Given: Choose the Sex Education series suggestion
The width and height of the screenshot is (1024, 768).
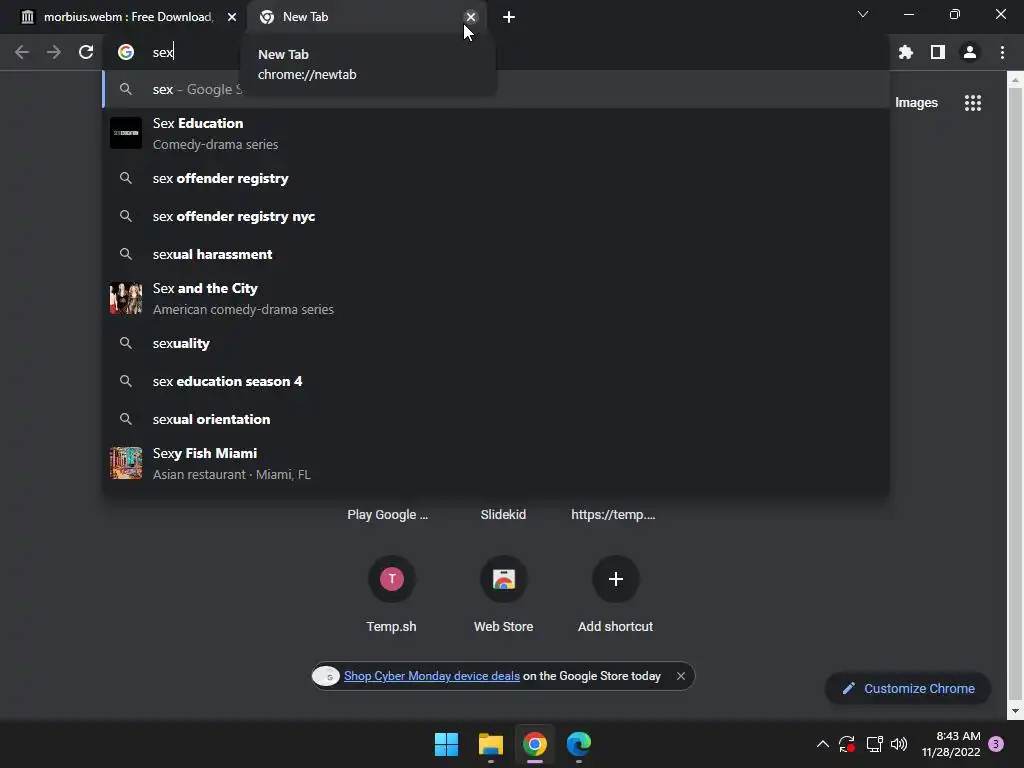Looking at the screenshot, I should coord(496,133).
